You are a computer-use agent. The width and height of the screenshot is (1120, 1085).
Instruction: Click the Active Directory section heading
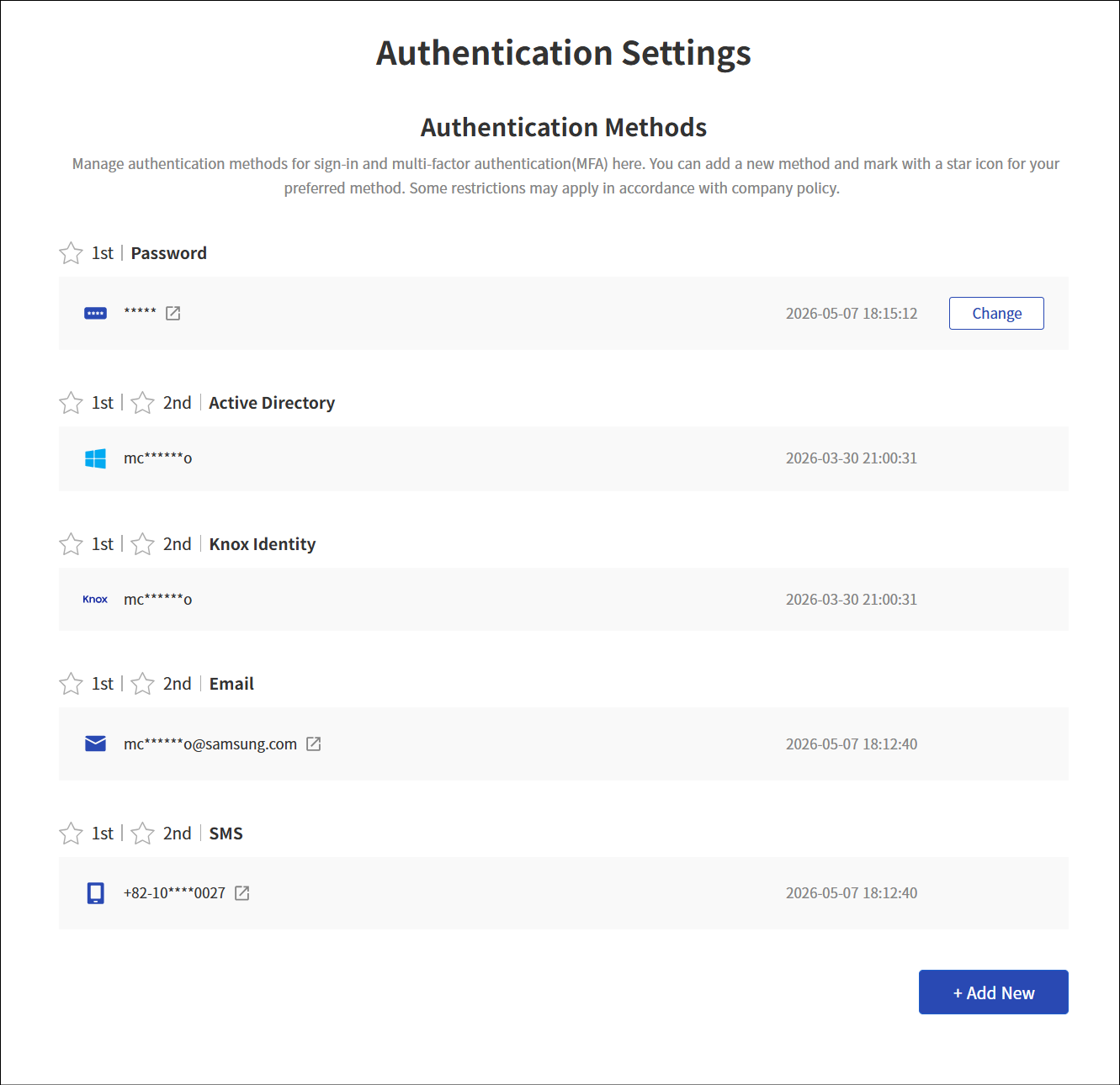[272, 403]
